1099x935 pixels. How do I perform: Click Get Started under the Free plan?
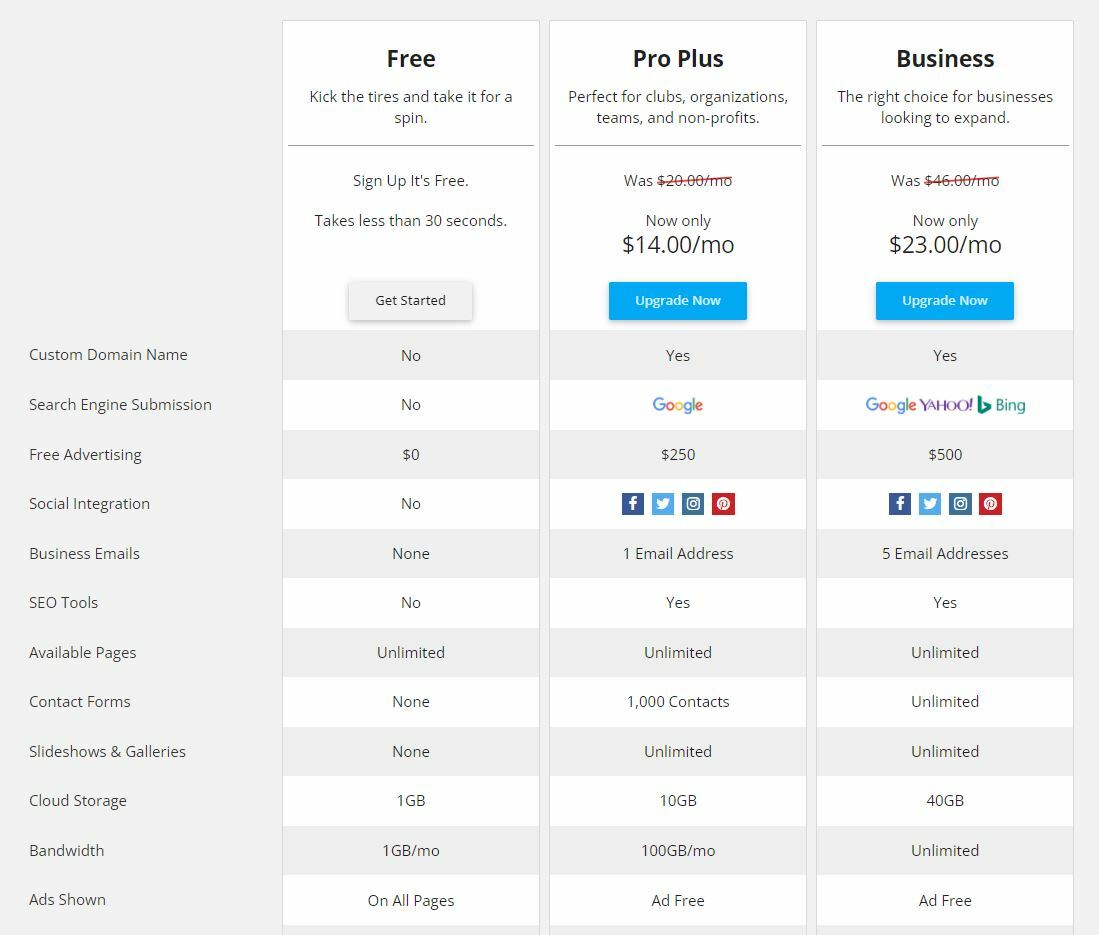[411, 301]
